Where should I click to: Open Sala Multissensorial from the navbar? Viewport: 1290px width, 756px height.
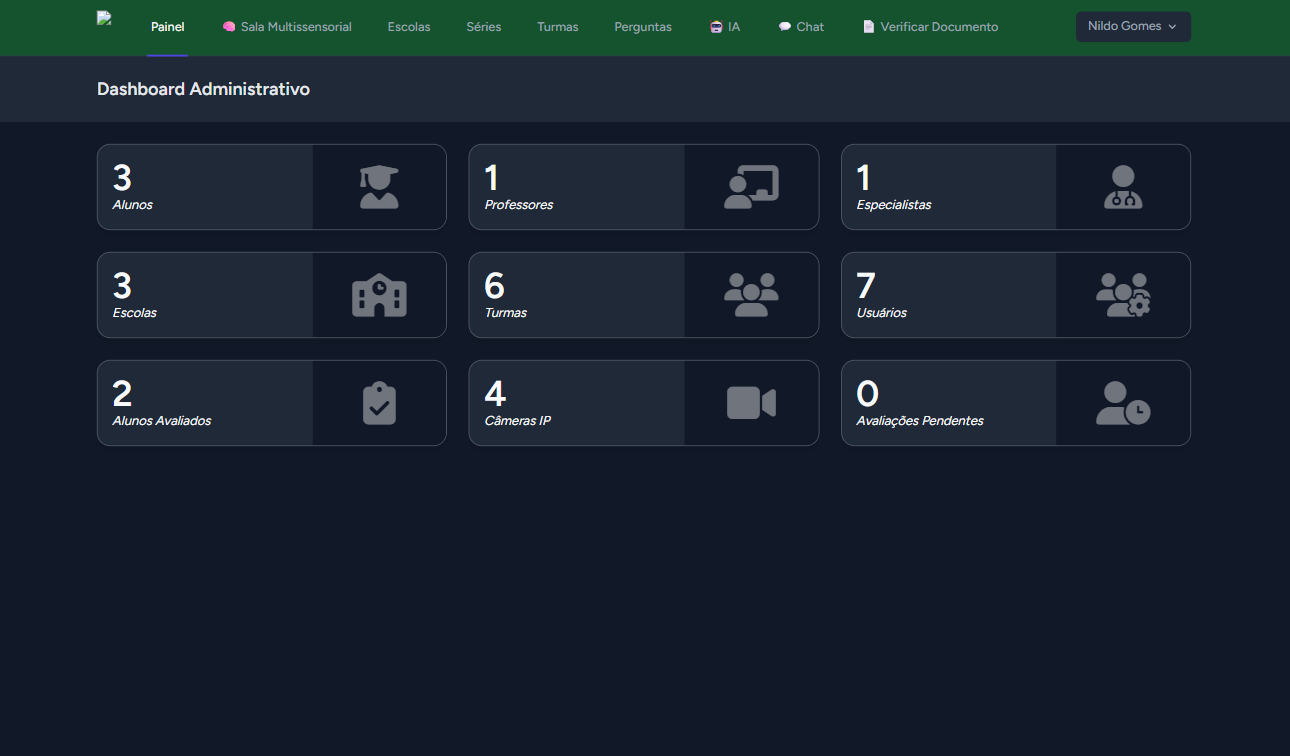287,27
